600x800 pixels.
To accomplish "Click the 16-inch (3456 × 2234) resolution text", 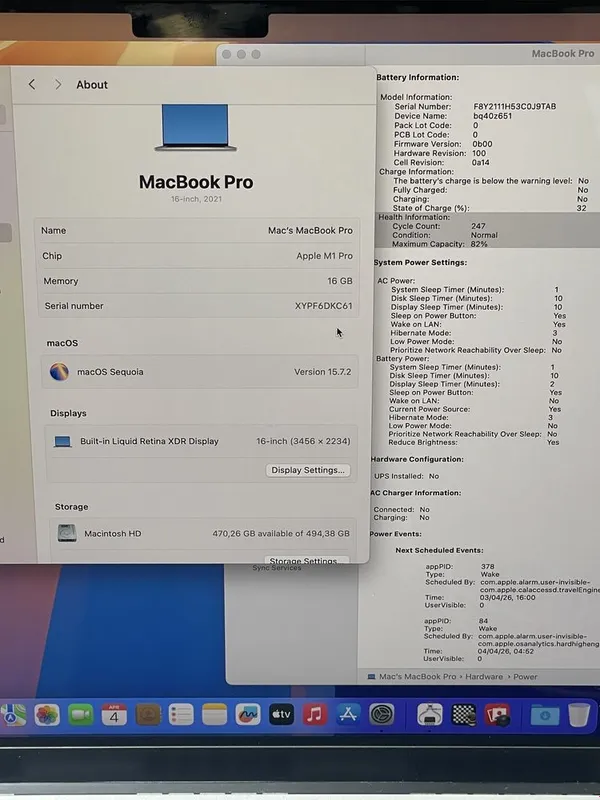I will [x=303, y=441].
